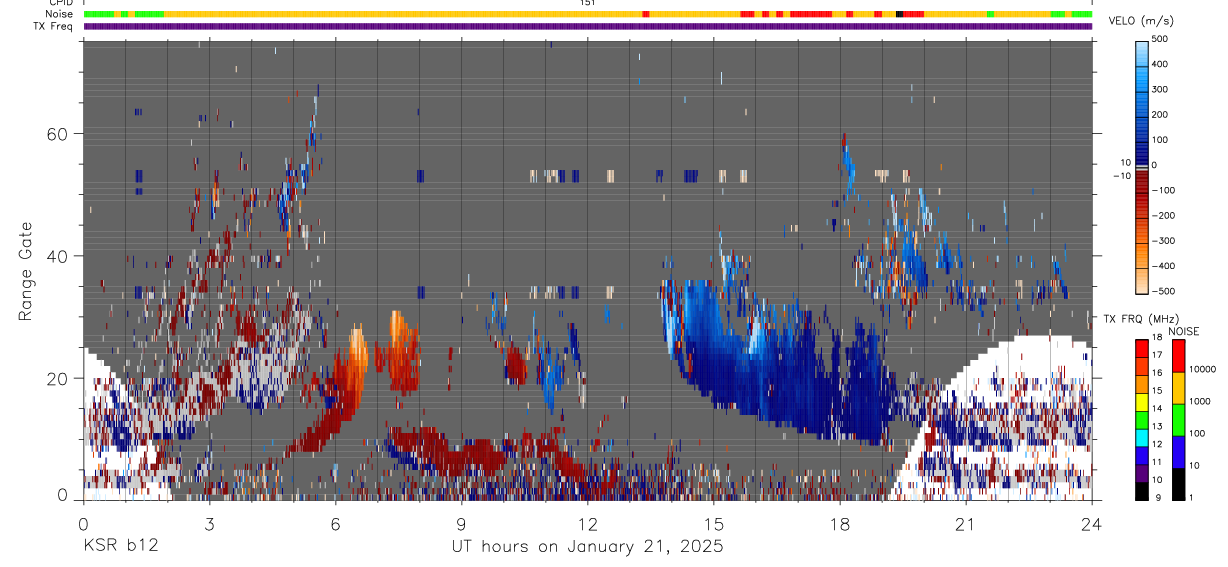Click the -400 value on the velocity scale
The width and height of the screenshot is (1228, 567).
1163,266
